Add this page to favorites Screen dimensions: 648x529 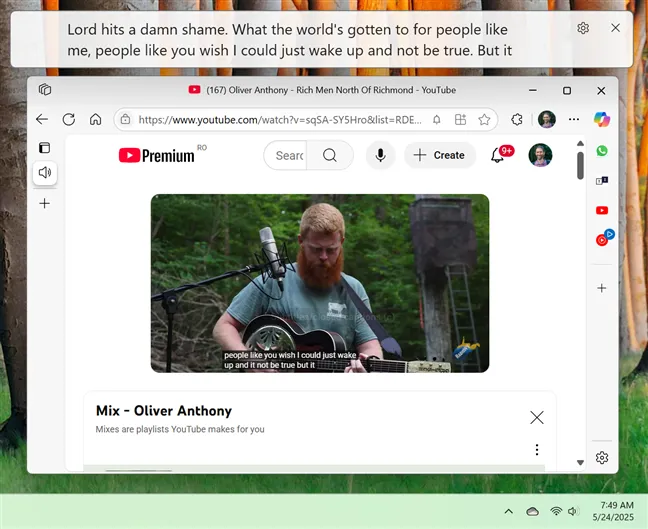484,120
